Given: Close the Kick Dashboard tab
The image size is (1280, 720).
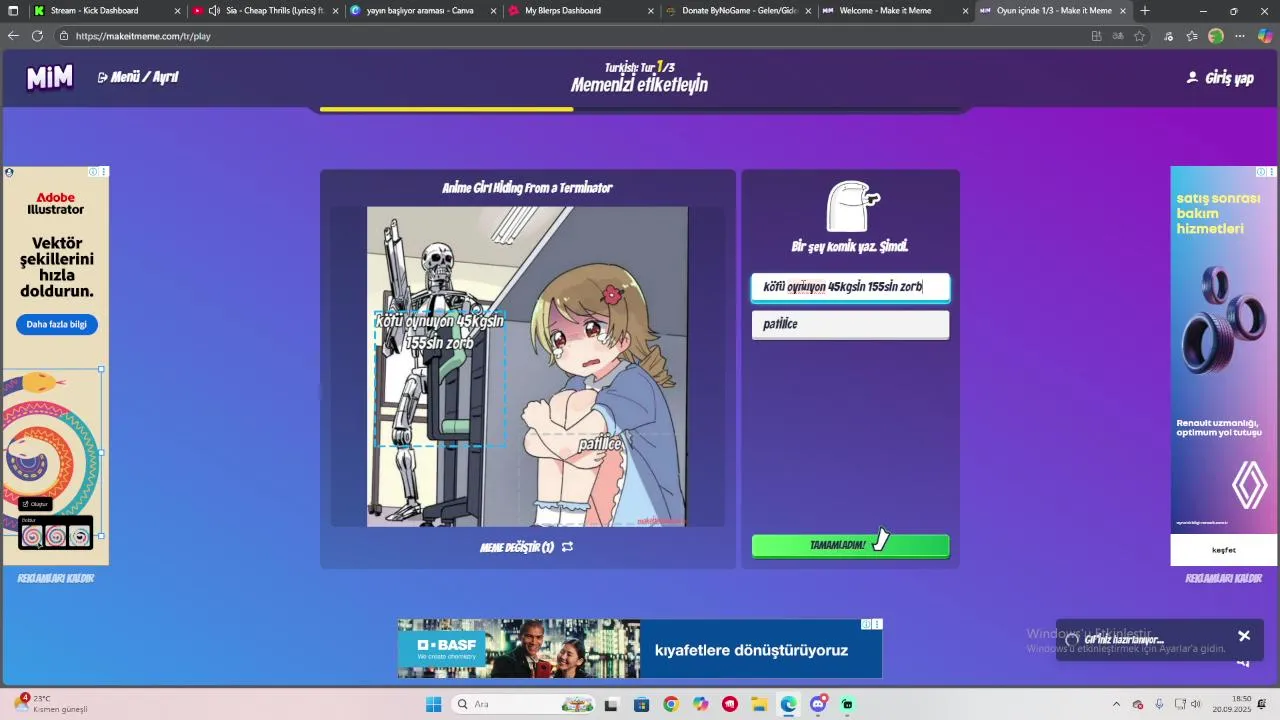Looking at the screenshot, I should (178, 11).
